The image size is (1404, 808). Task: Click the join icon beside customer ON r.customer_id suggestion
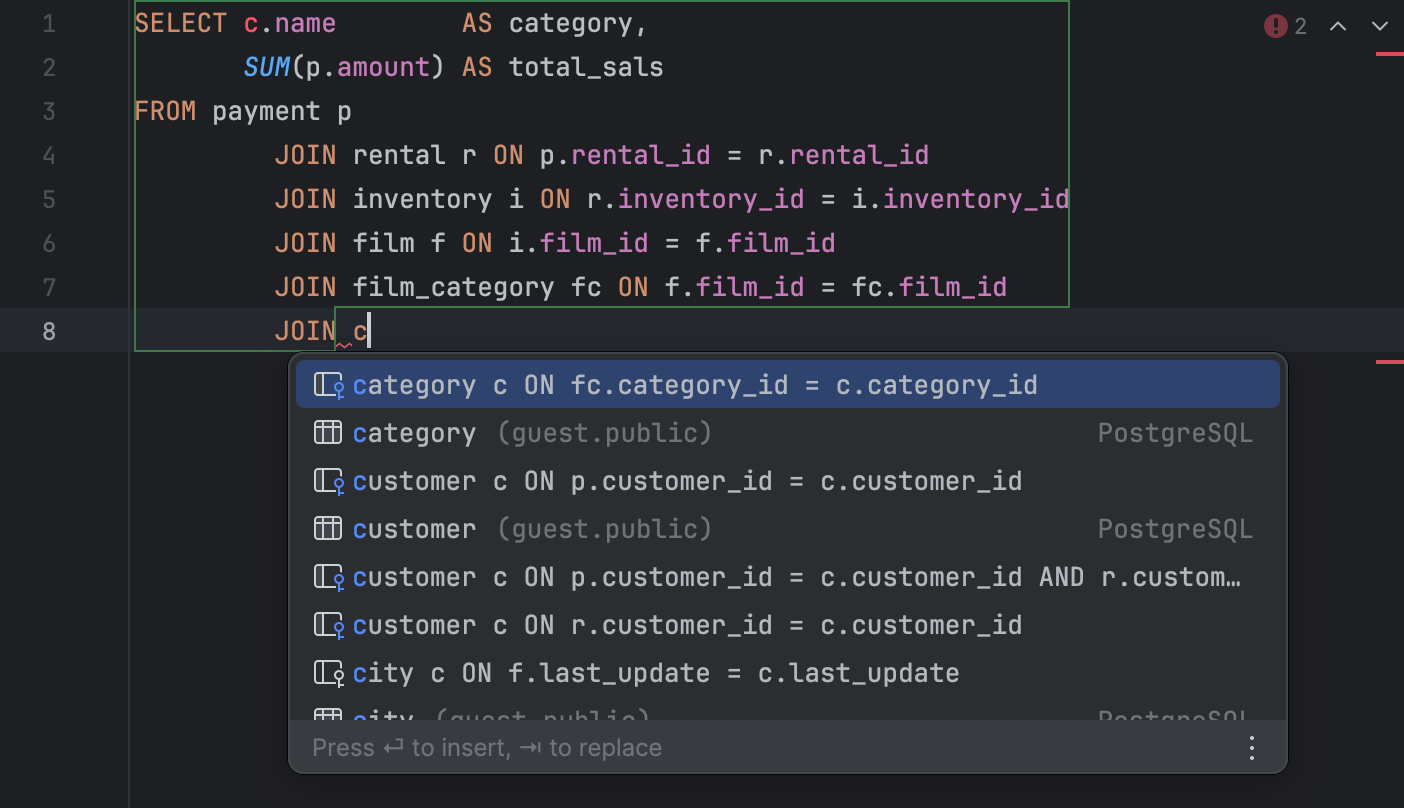point(327,624)
